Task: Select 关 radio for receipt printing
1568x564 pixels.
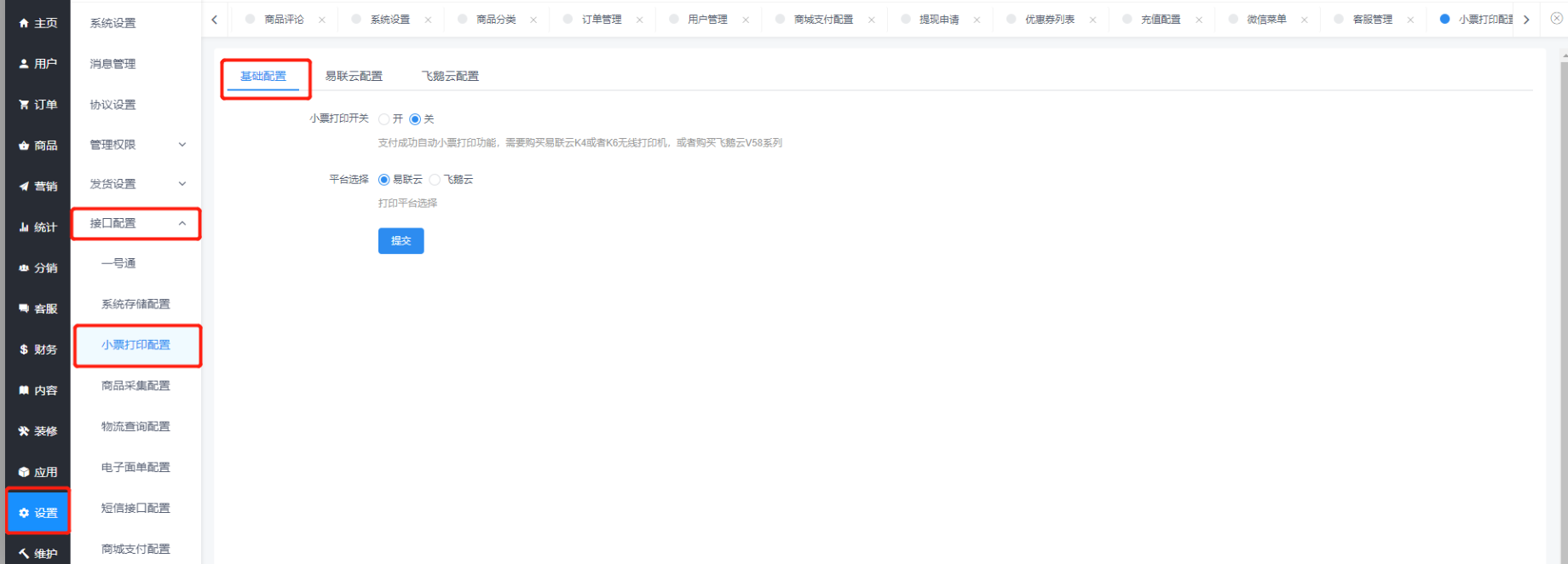Action: 415,119
